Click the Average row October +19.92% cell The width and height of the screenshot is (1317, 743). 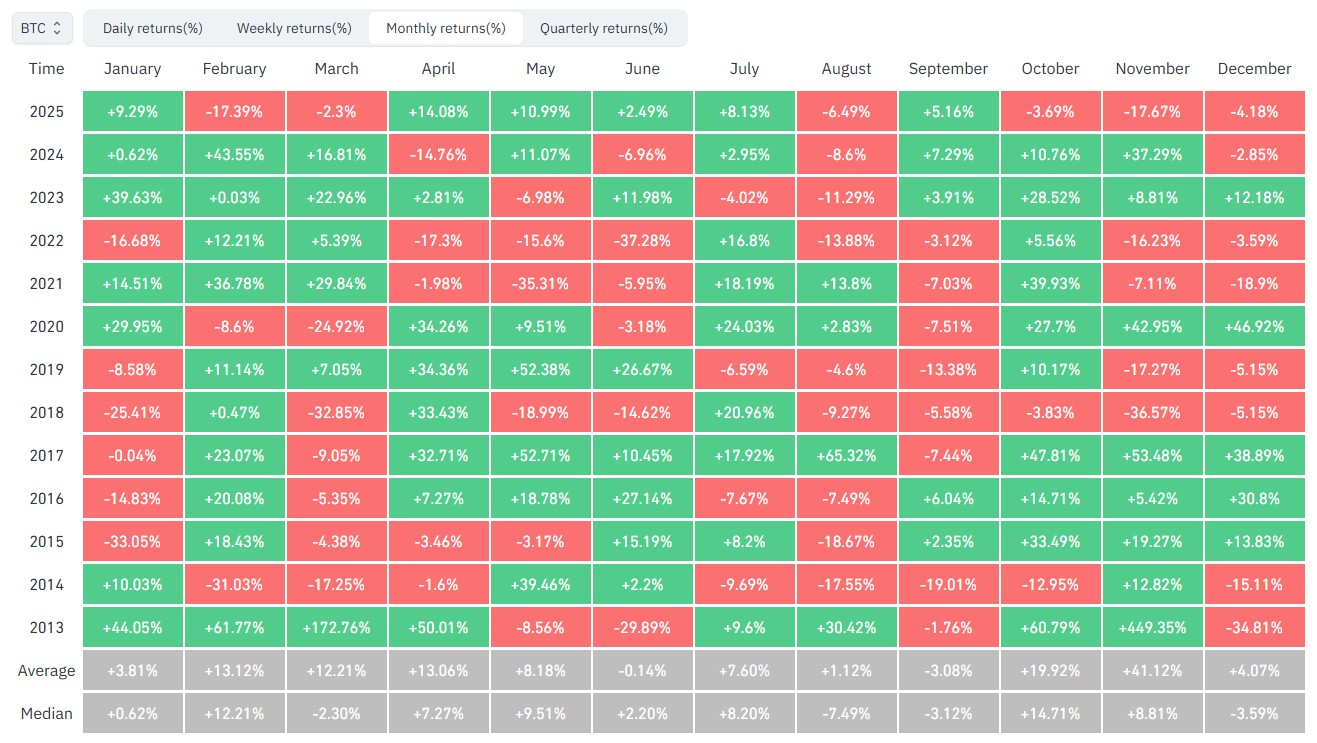(1050, 671)
